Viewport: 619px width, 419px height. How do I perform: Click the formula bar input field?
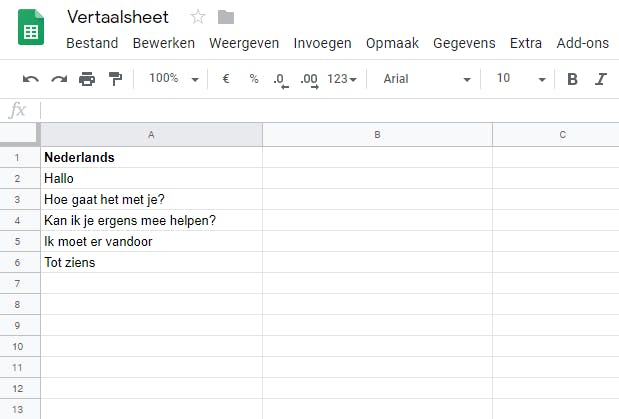[330, 110]
